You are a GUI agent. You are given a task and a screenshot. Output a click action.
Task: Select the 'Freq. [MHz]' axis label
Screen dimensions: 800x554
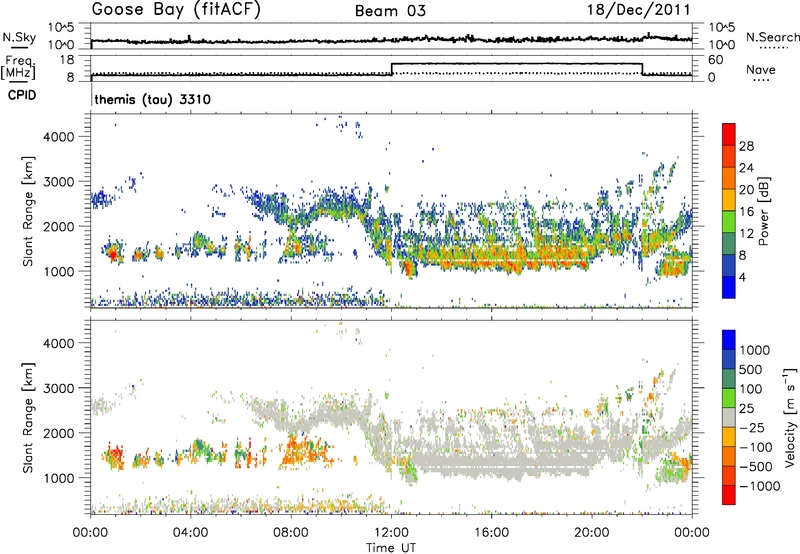pos(18,67)
